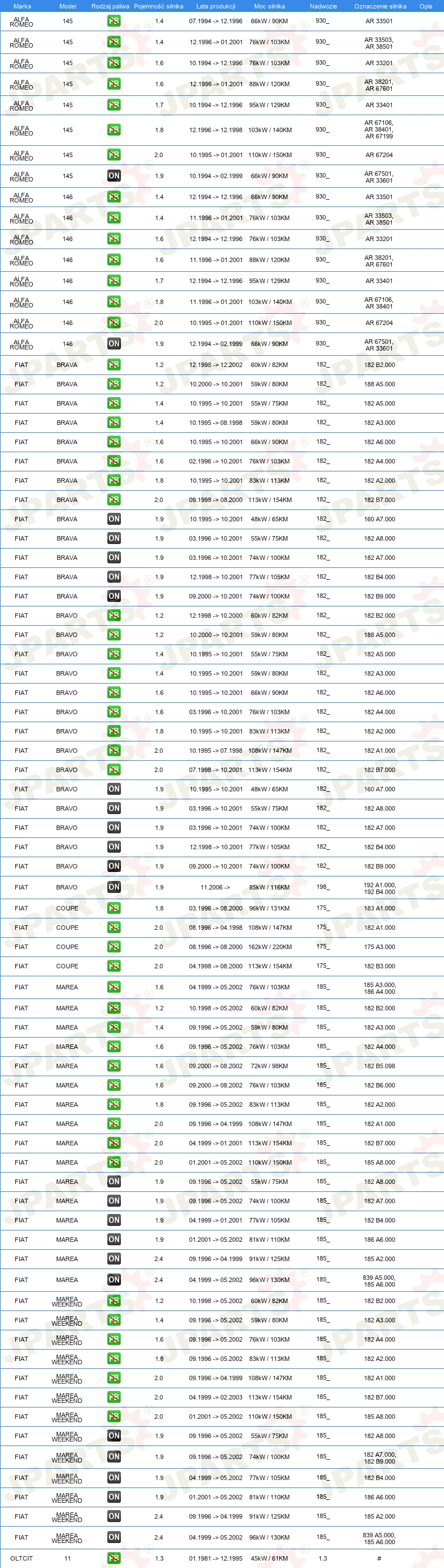Viewport: 444px width, 1568px height.
Task: Click petrol icon in Fiat Brava 1.8 row
Action: click(x=114, y=480)
